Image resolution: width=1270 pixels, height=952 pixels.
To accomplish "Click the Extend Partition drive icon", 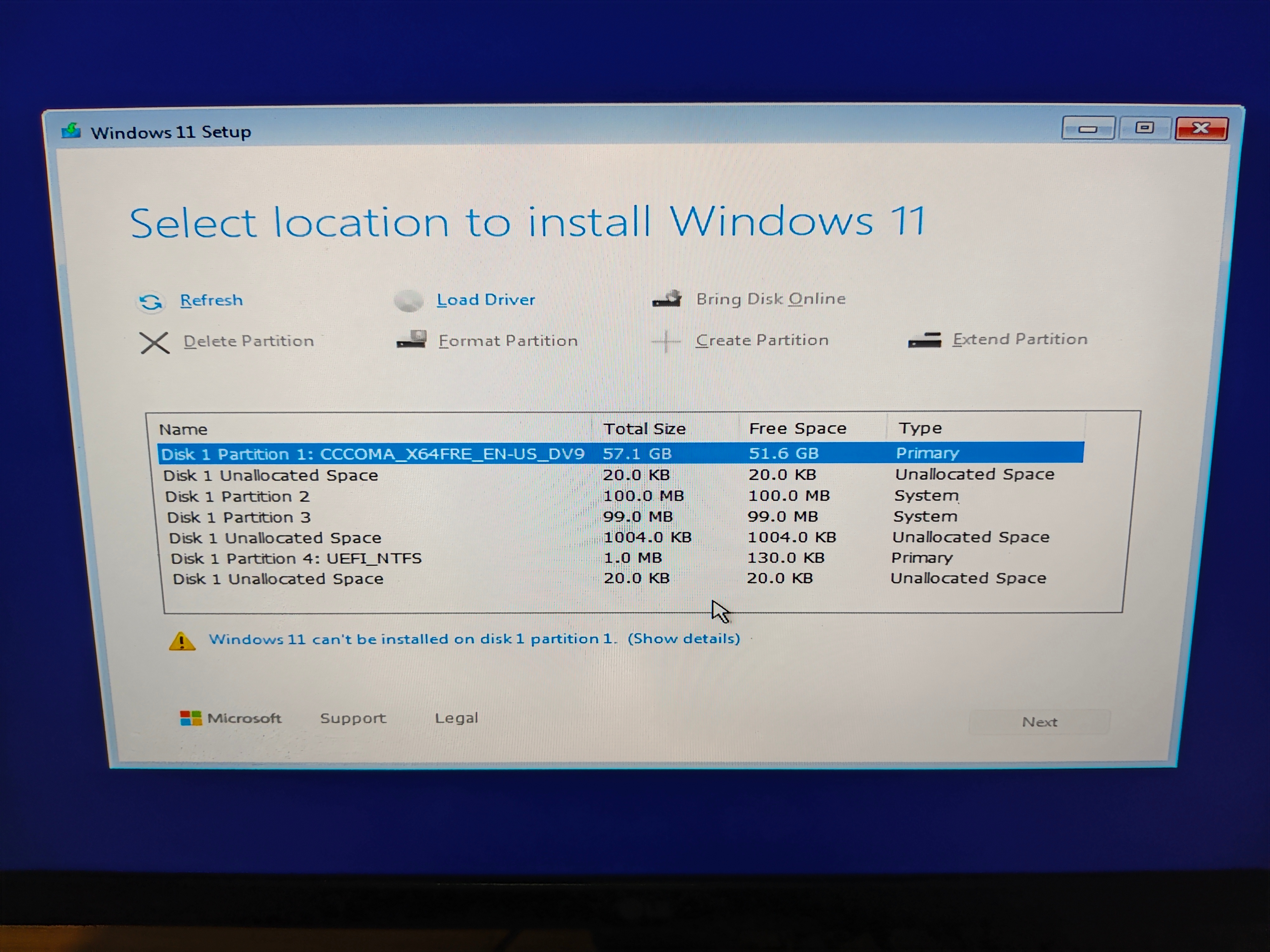I will (x=924, y=340).
